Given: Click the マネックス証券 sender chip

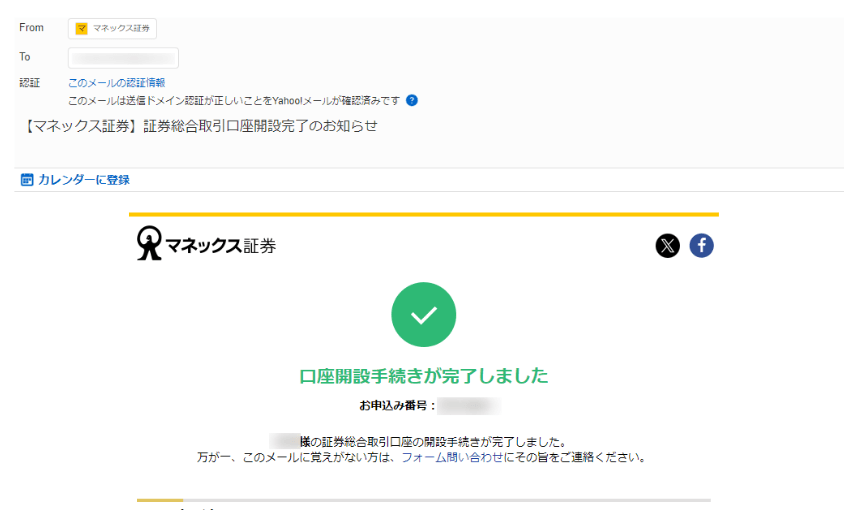Looking at the screenshot, I should (112, 29).
